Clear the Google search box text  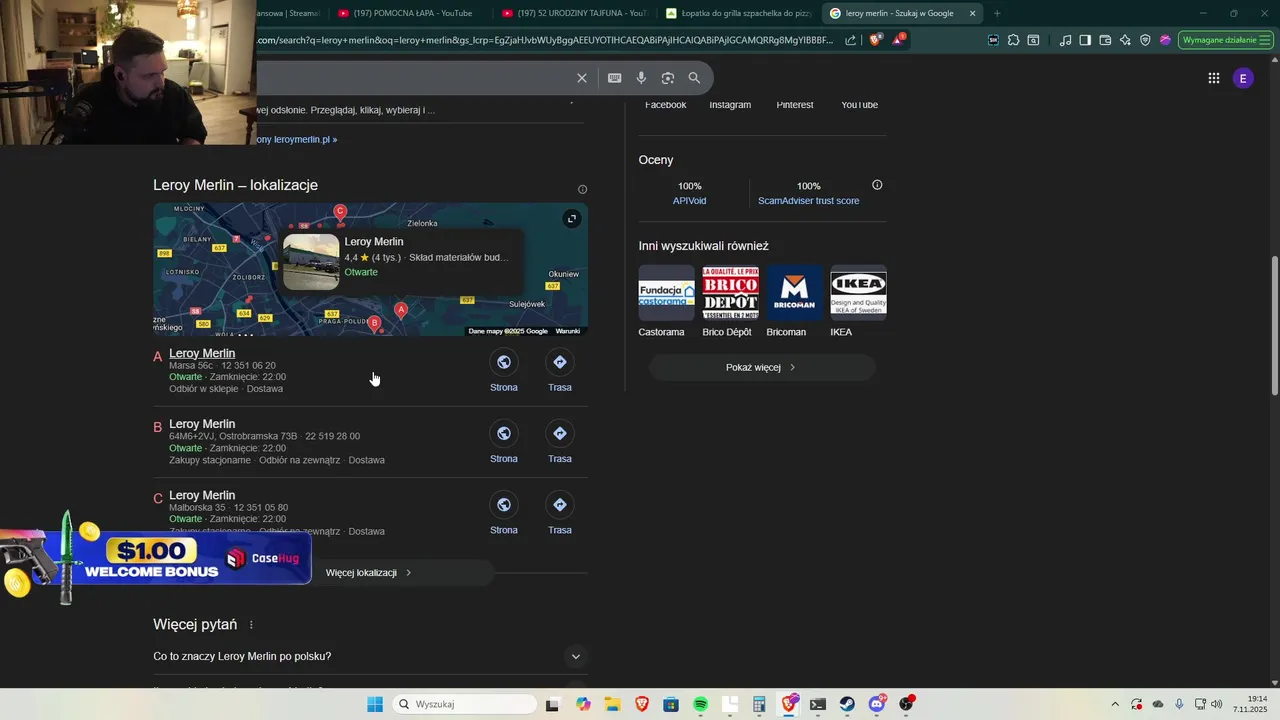point(582,78)
